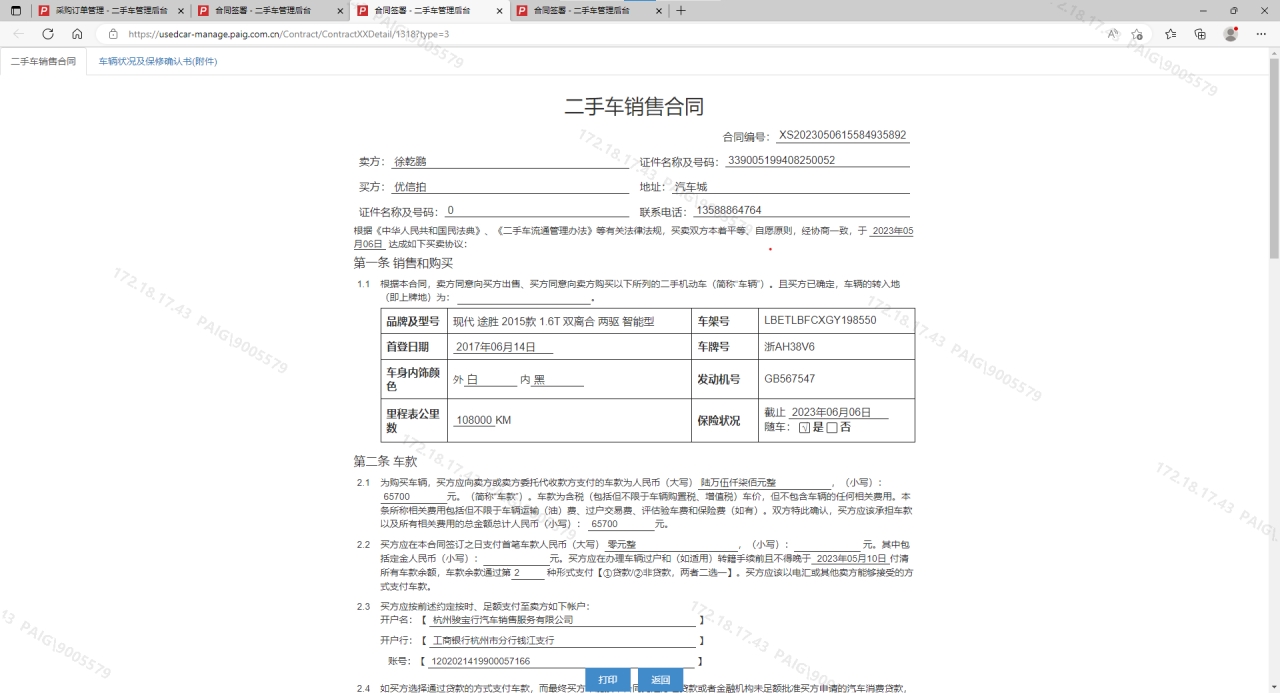
Task: Click the 第二条 车款 heading
Action: point(385,461)
